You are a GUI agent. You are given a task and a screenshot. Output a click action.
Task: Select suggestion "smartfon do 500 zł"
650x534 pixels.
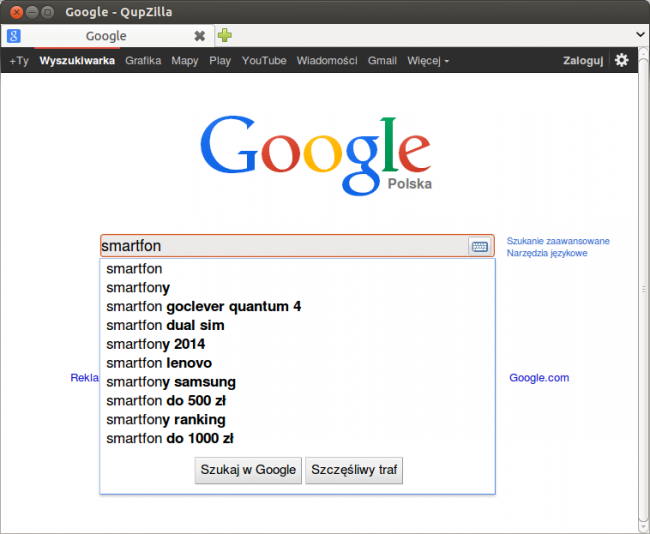coord(297,400)
